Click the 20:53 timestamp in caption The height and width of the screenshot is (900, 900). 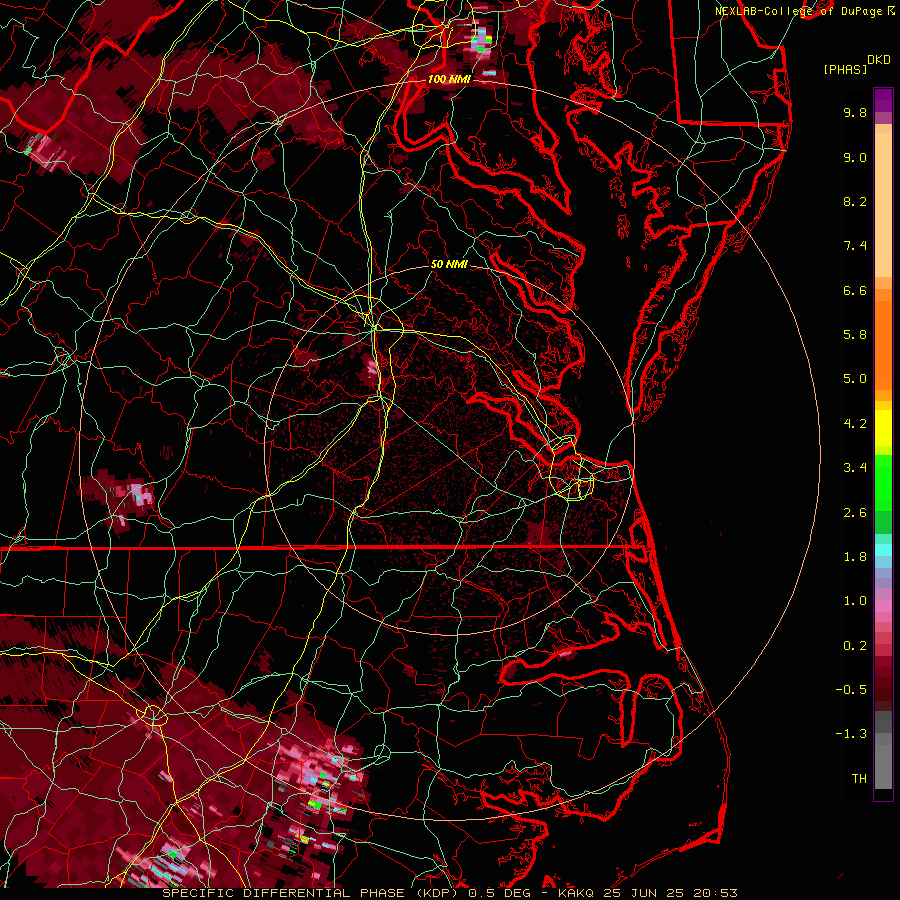point(715,893)
